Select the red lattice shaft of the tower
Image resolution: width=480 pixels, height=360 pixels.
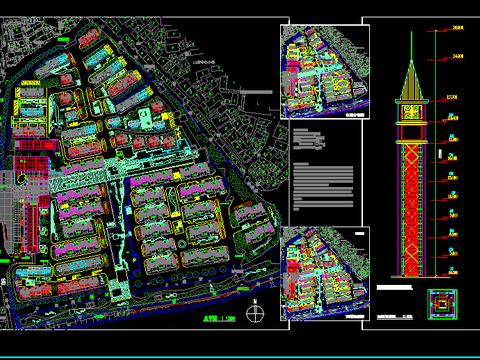click(x=412, y=210)
